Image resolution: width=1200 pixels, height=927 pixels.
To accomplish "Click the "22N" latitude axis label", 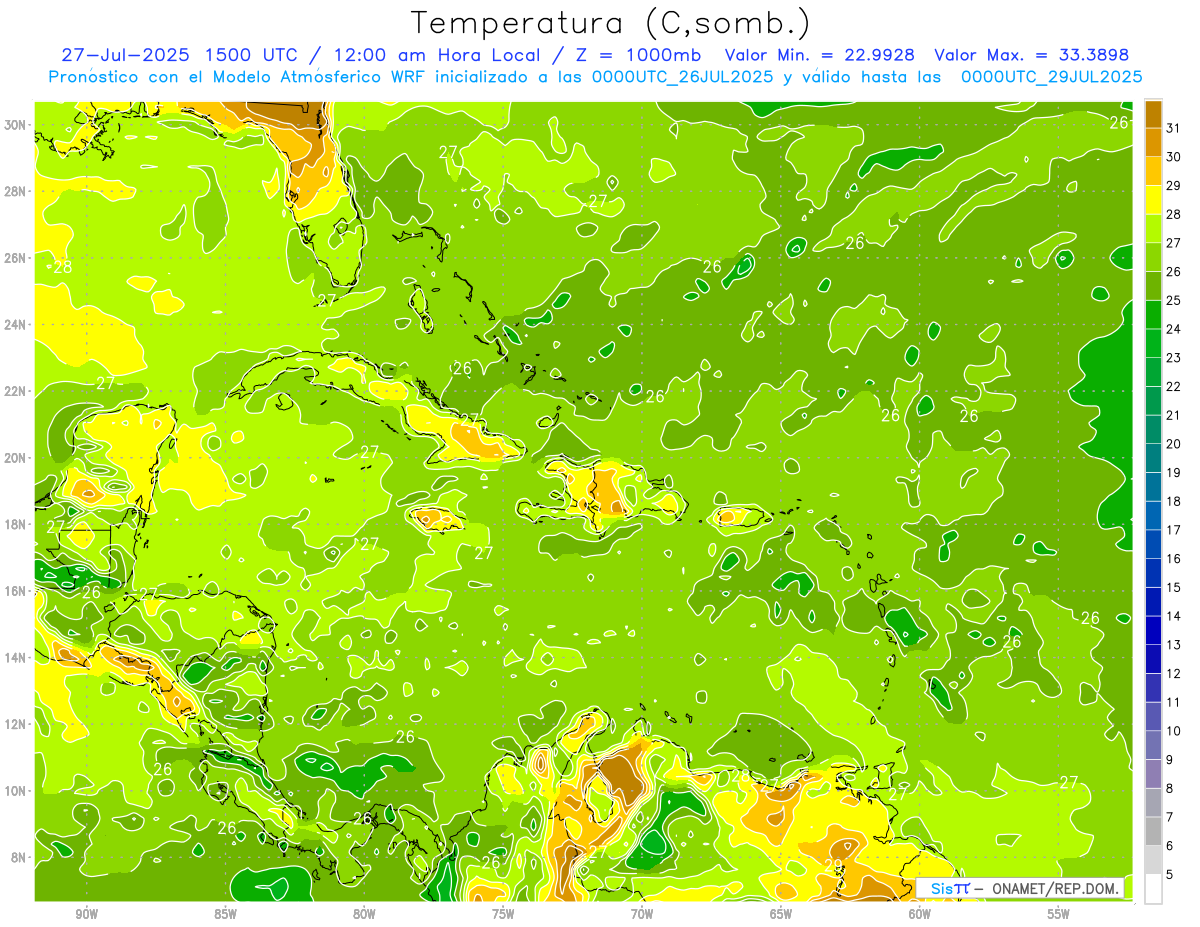I will point(15,391).
